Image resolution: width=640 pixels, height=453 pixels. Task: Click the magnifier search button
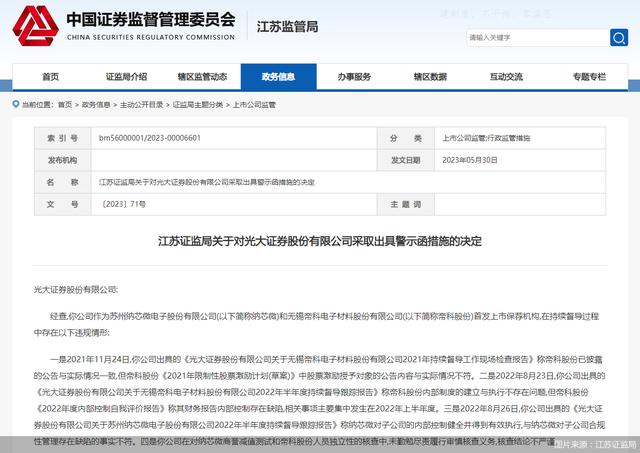(x=619, y=38)
